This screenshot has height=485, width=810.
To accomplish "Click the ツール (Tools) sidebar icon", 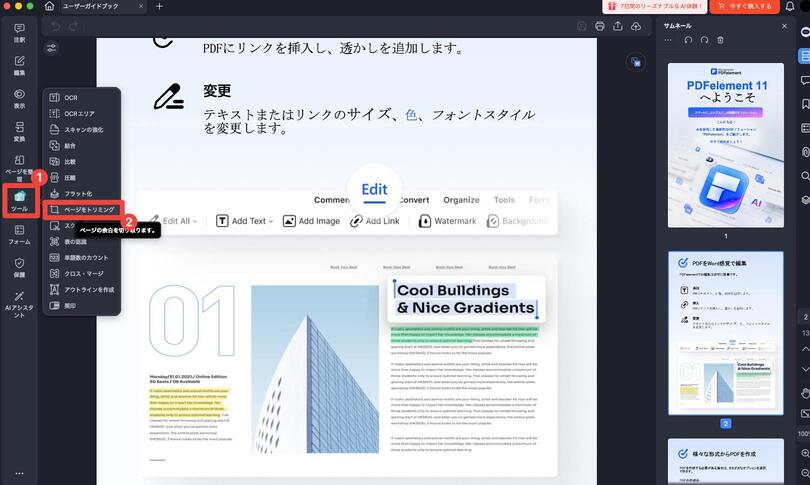I will click(19, 201).
